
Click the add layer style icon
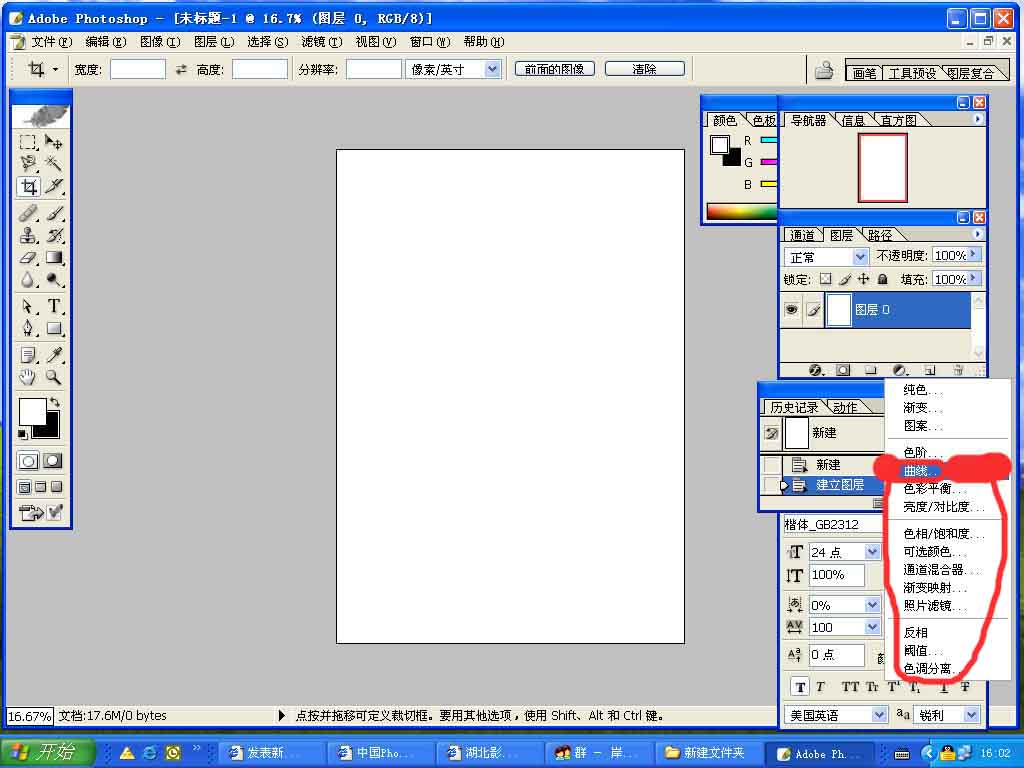[x=815, y=370]
